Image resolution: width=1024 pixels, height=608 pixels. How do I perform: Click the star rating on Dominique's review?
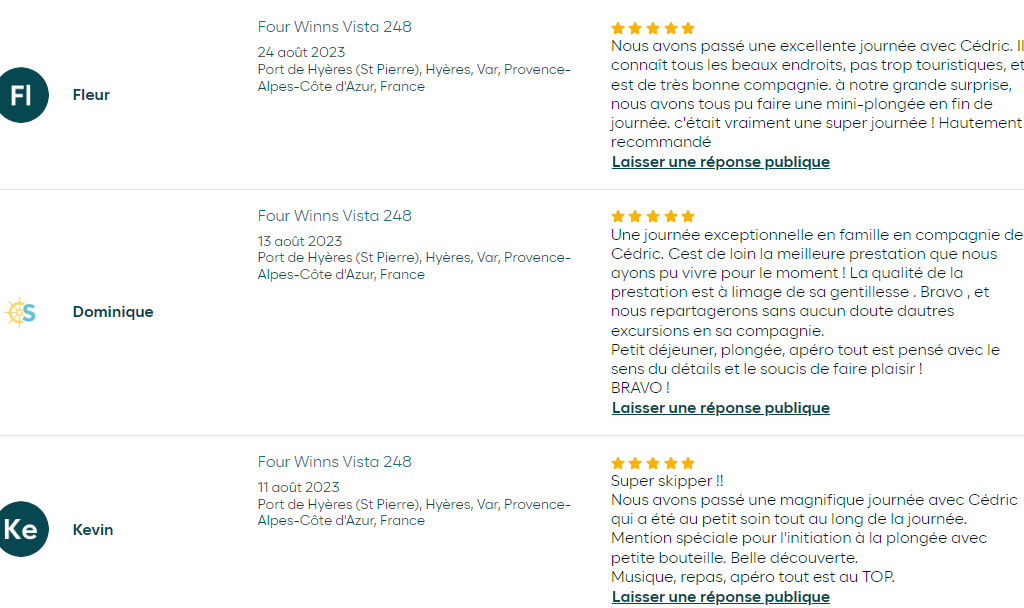(652, 216)
